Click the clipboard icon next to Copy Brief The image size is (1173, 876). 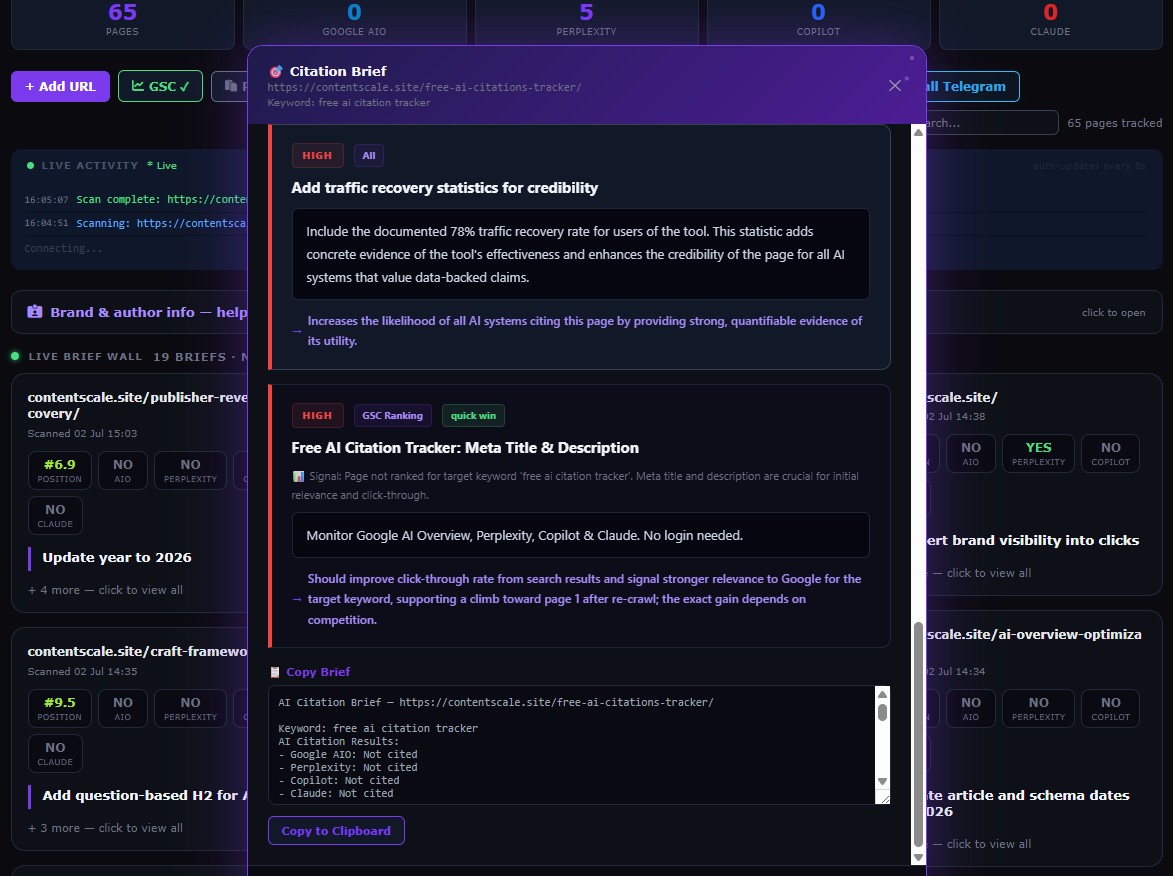point(275,672)
